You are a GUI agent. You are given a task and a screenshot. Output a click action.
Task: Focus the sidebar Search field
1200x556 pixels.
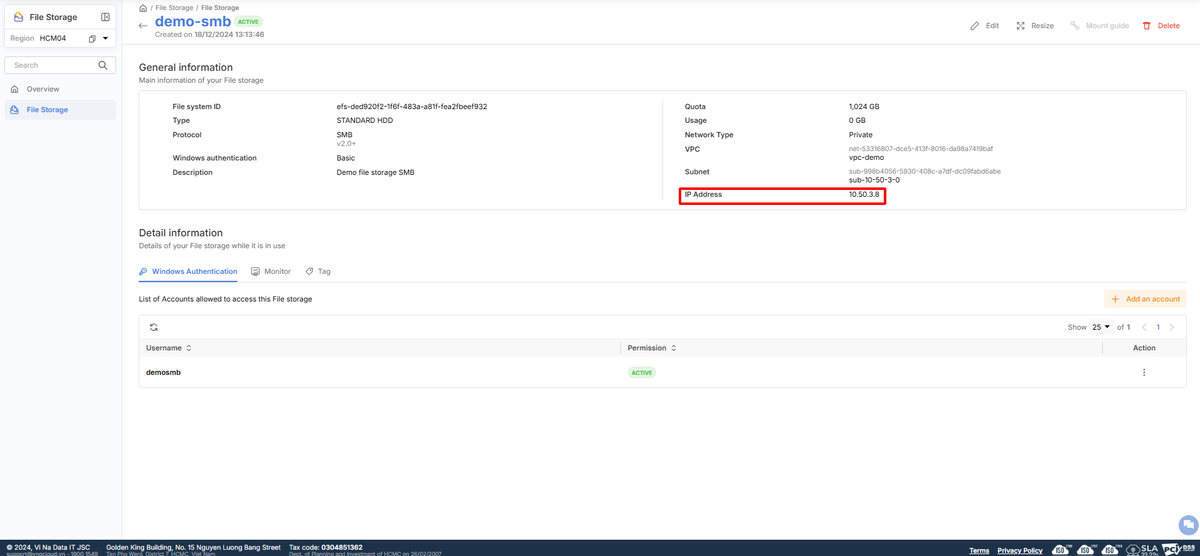pos(50,65)
